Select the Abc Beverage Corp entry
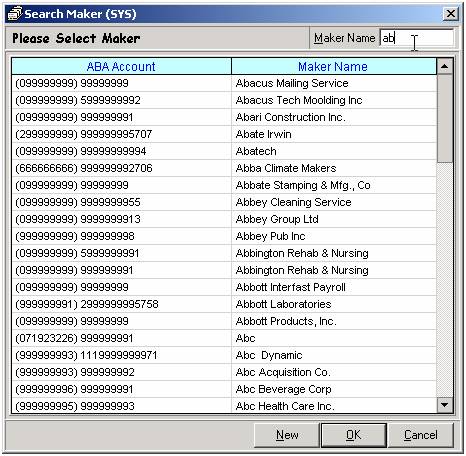The width and height of the screenshot is (466, 456). click(224, 389)
